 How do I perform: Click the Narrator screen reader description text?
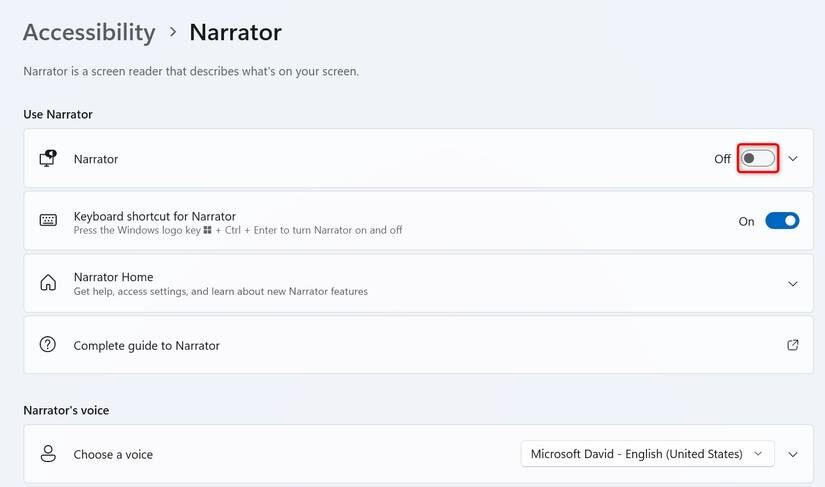pos(191,71)
